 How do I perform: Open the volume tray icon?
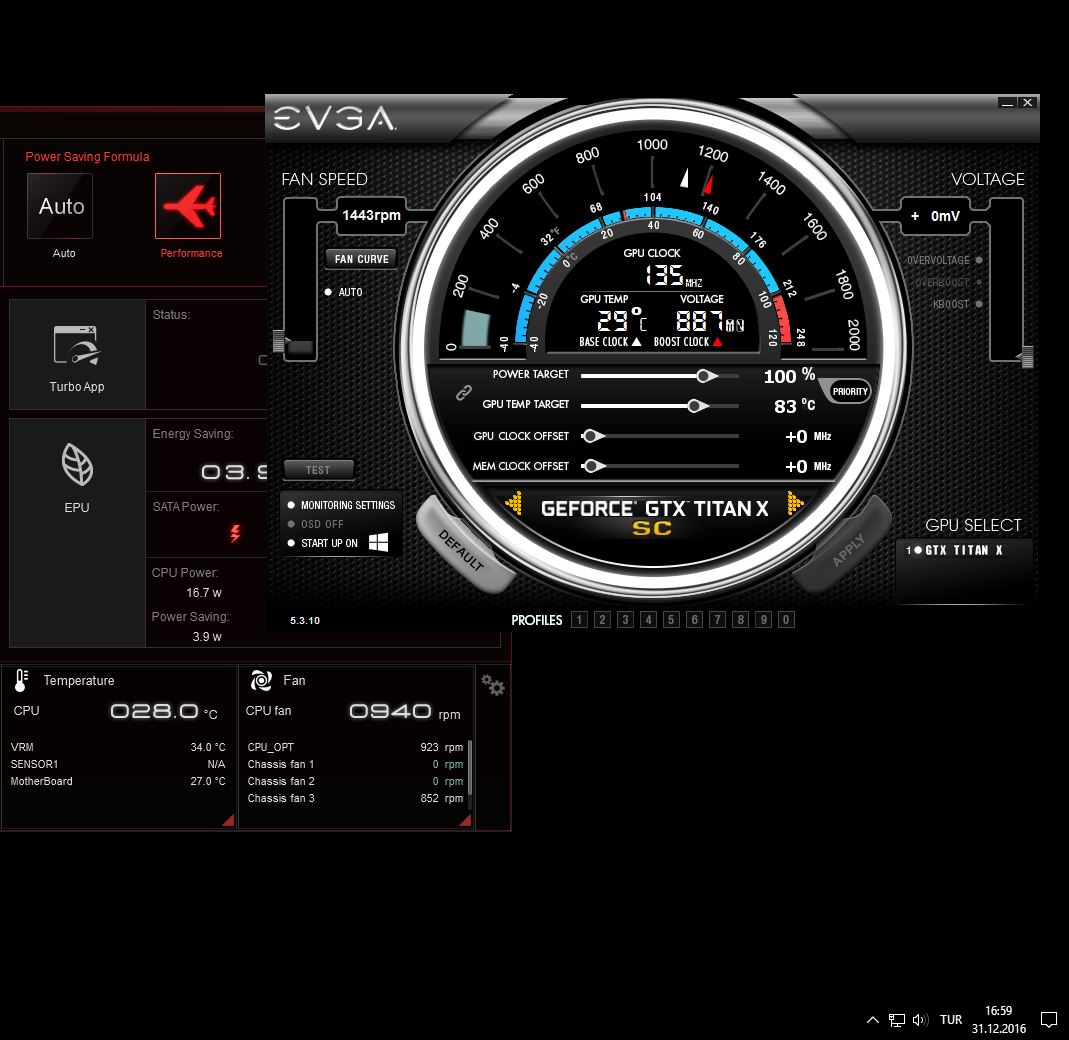click(920, 1020)
